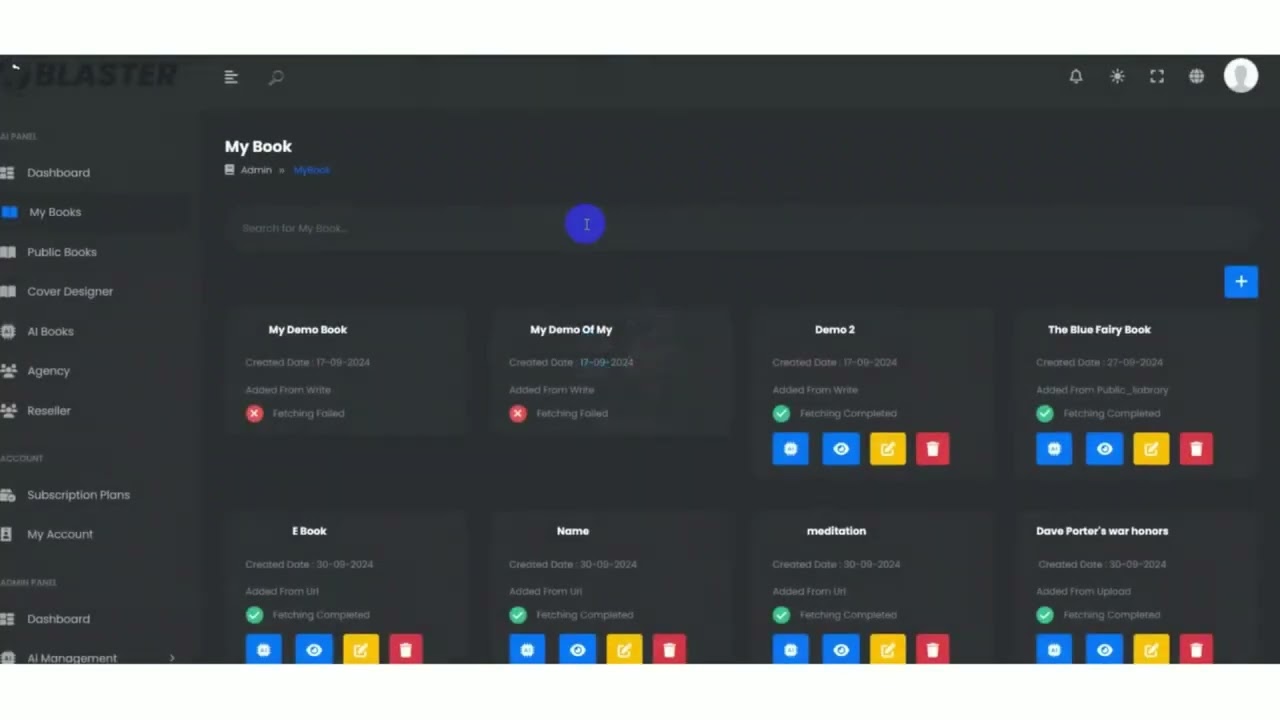
Task: Click the Admin breadcrumb link
Action: (256, 170)
